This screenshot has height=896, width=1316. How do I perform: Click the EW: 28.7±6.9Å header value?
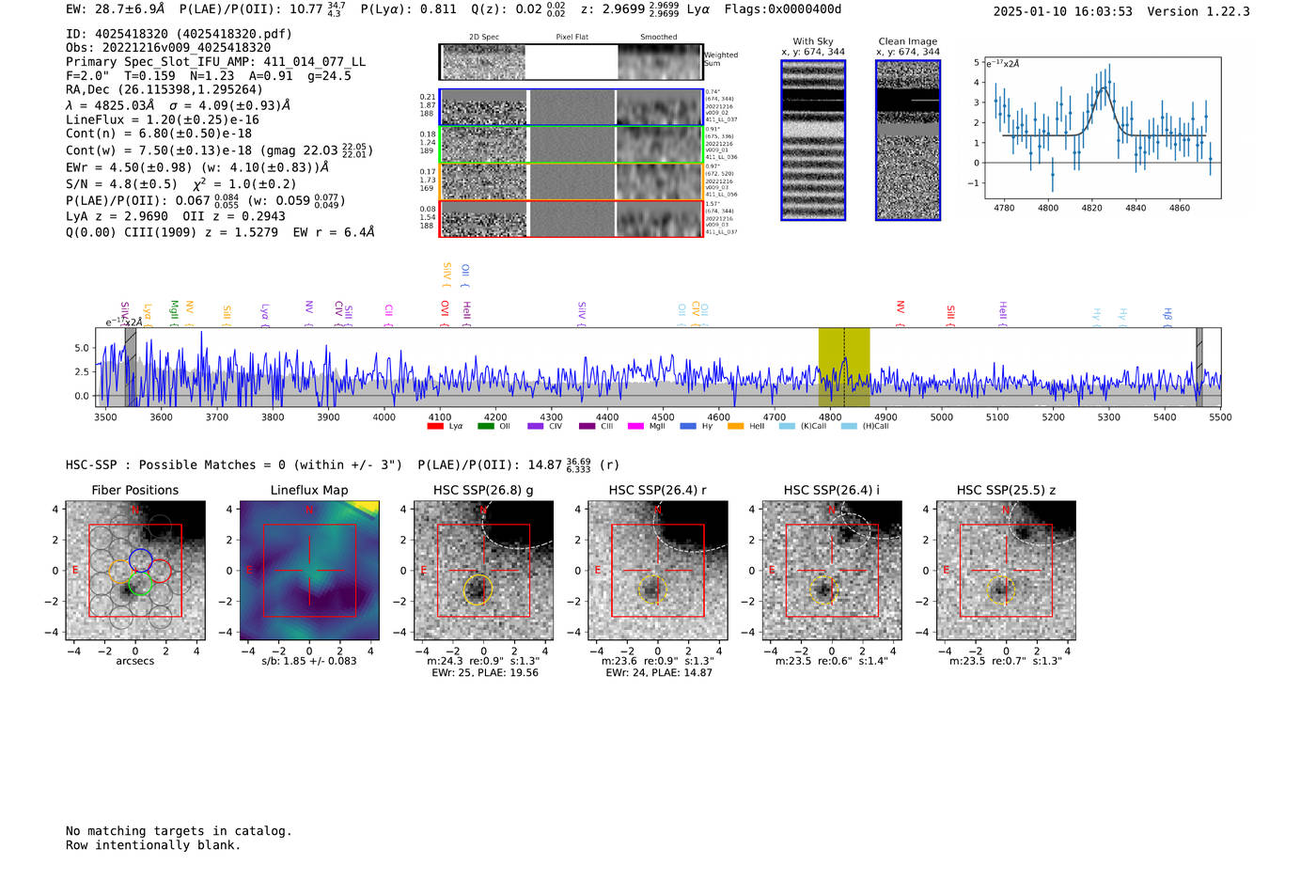(x=116, y=9)
